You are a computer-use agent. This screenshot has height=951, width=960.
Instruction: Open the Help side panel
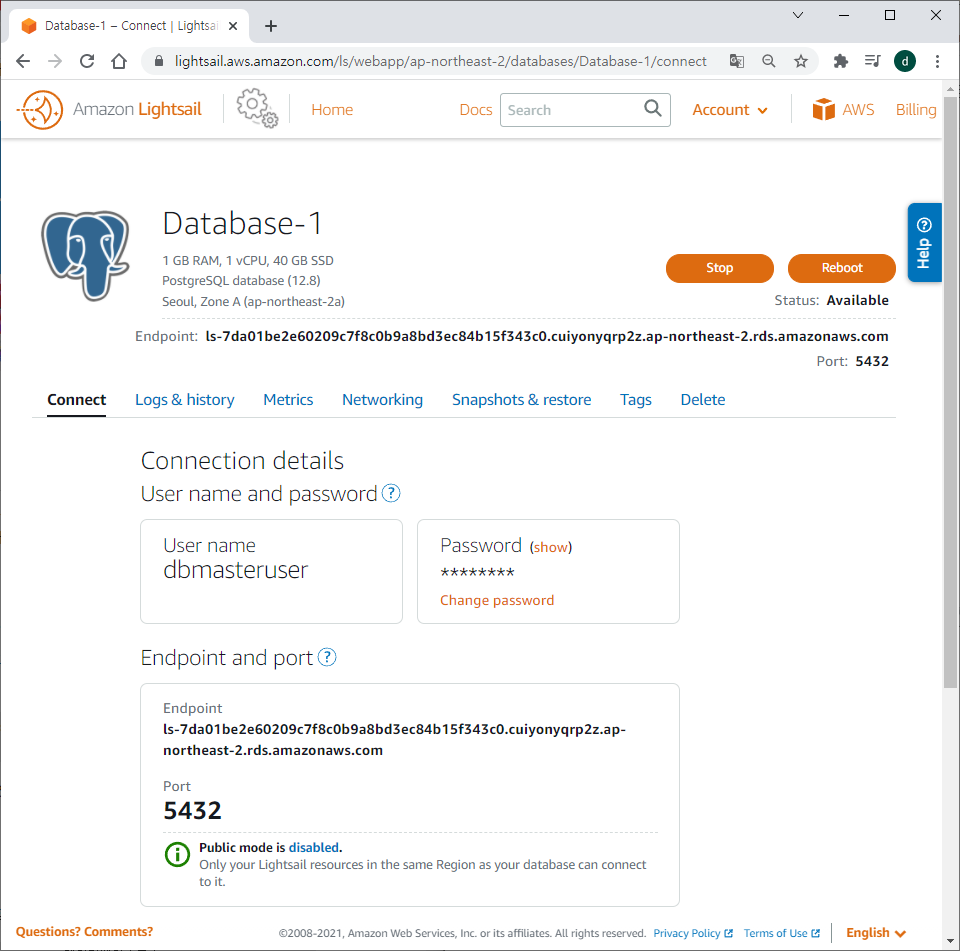[924, 242]
